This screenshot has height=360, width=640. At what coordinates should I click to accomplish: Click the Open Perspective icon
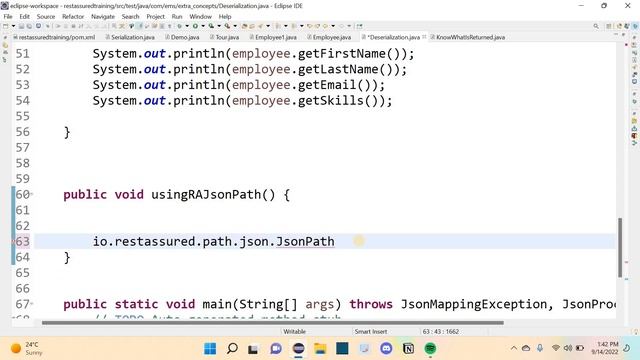pos(609,26)
